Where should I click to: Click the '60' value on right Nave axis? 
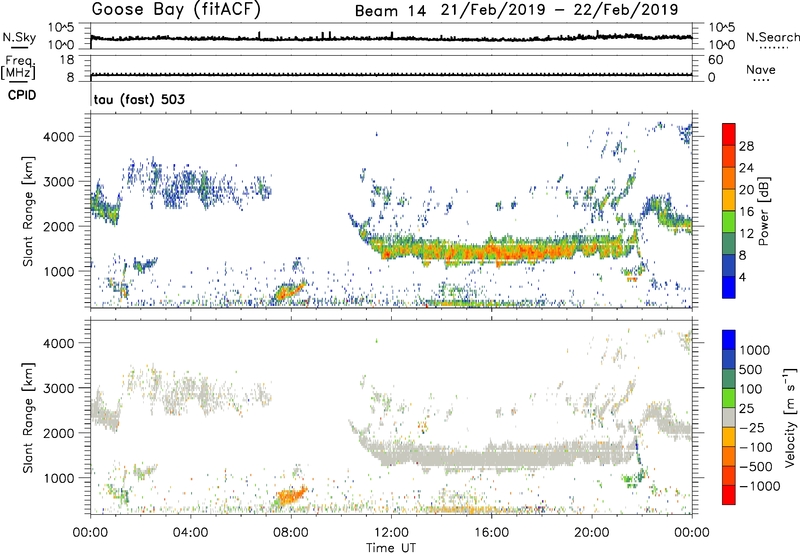(716, 60)
